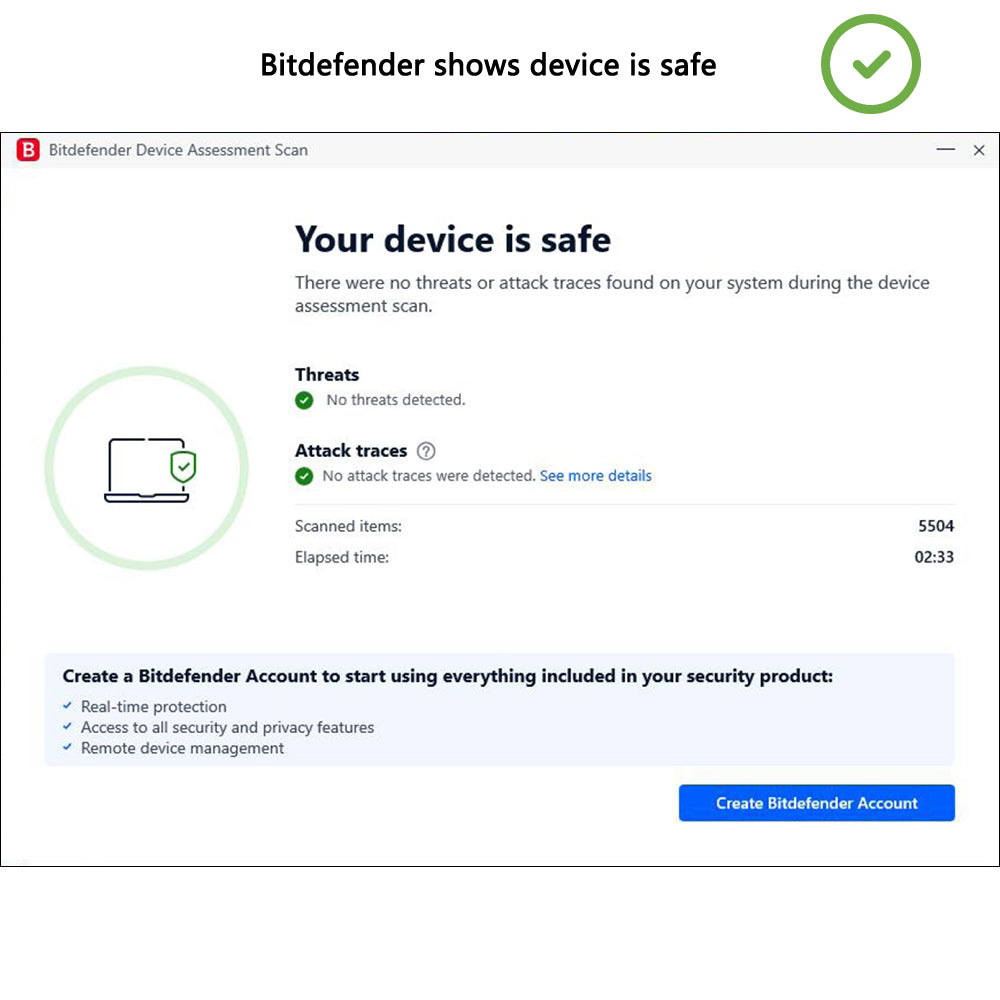
Task: Click the green check beside No threats detected
Action: coord(304,400)
